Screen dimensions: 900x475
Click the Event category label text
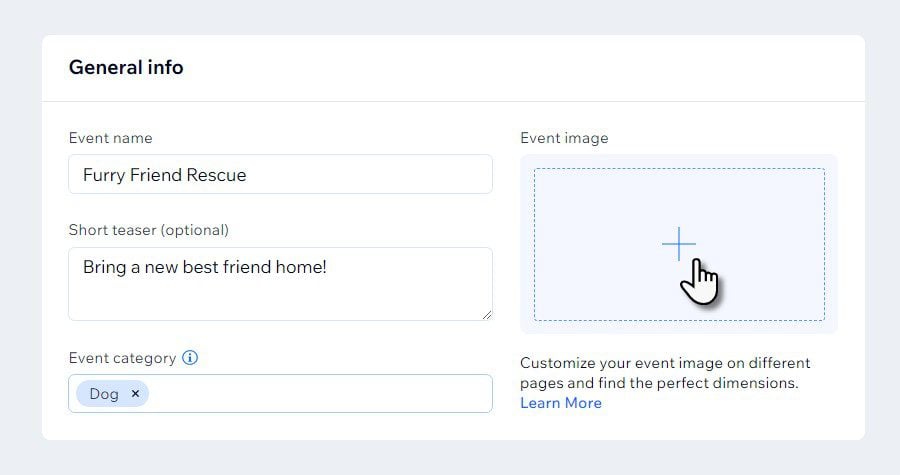pyautogui.click(x=122, y=357)
